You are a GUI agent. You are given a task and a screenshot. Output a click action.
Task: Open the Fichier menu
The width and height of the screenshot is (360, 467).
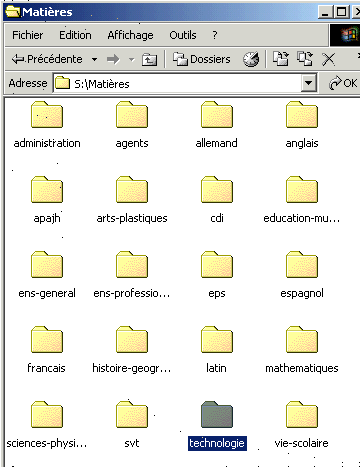click(x=28, y=35)
